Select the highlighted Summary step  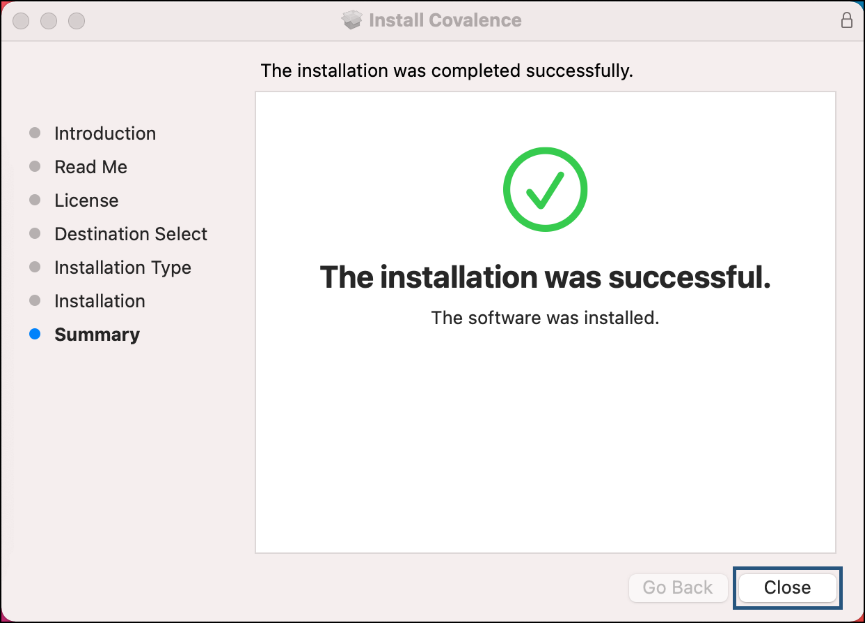(x=97, y=334)
